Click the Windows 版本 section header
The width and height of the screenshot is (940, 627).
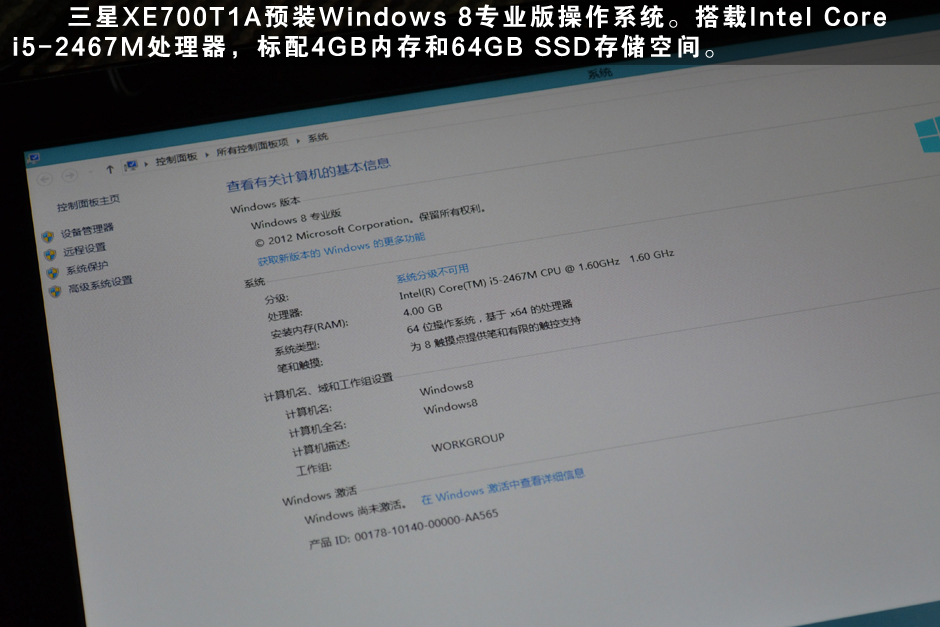pyautogui.click(x=265, y=204)
